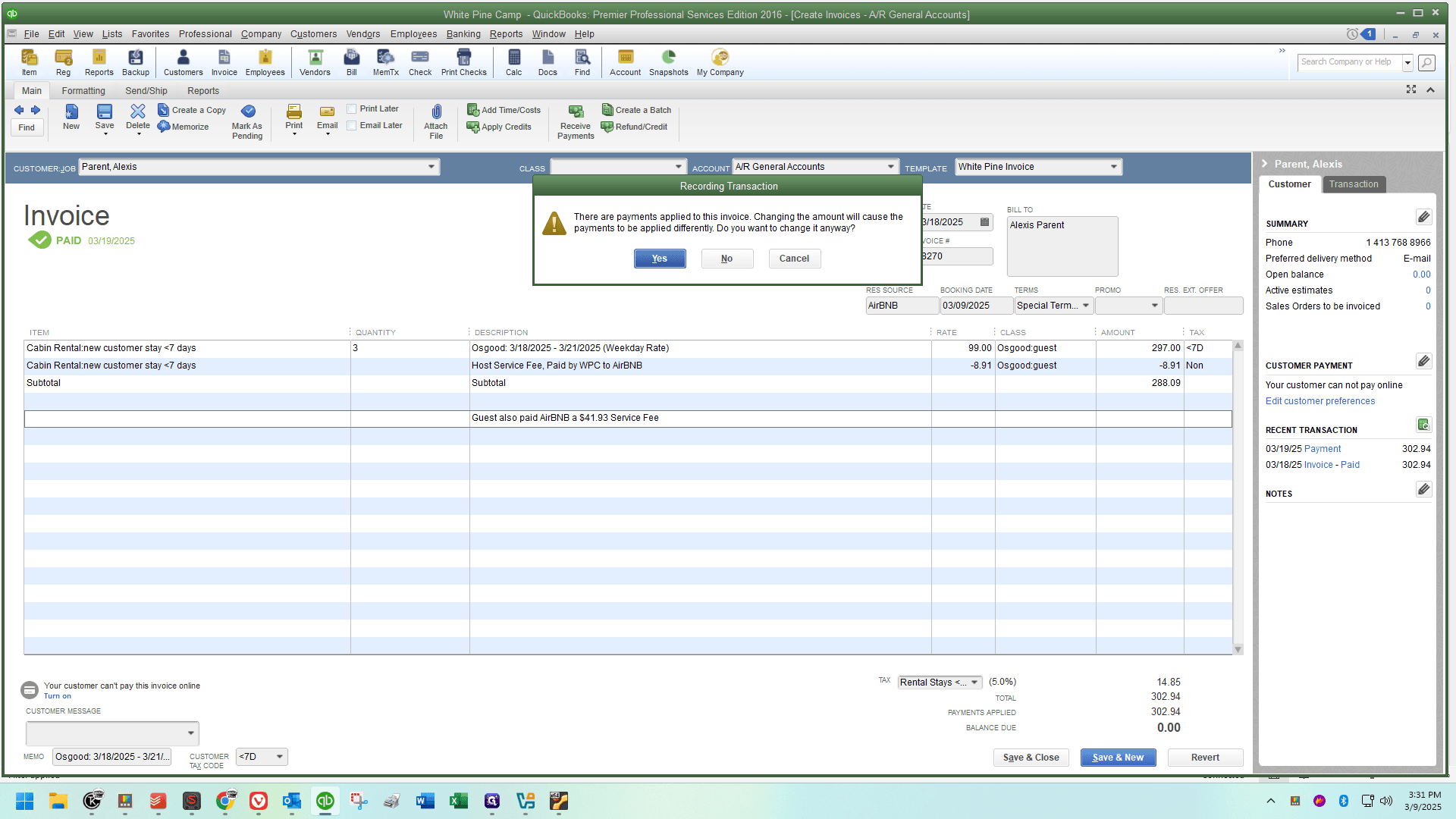Click the Save & Close button
The image size is (1456, 819).
[1031, 758]
